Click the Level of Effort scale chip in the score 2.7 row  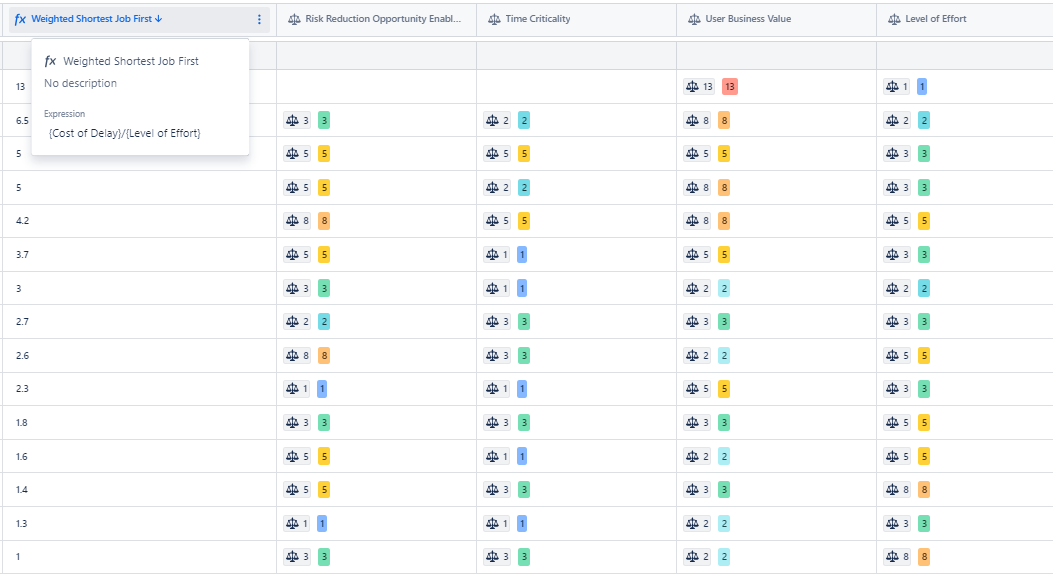pos(897,322)
